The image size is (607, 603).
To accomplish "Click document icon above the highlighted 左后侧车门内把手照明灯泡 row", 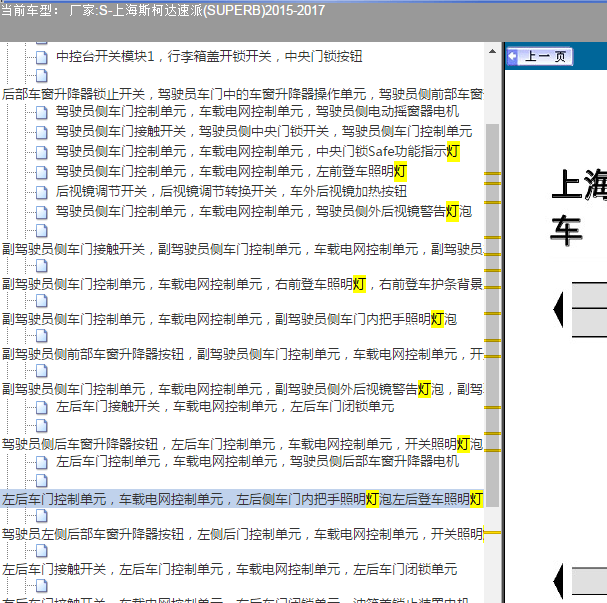I will [42, 481].
